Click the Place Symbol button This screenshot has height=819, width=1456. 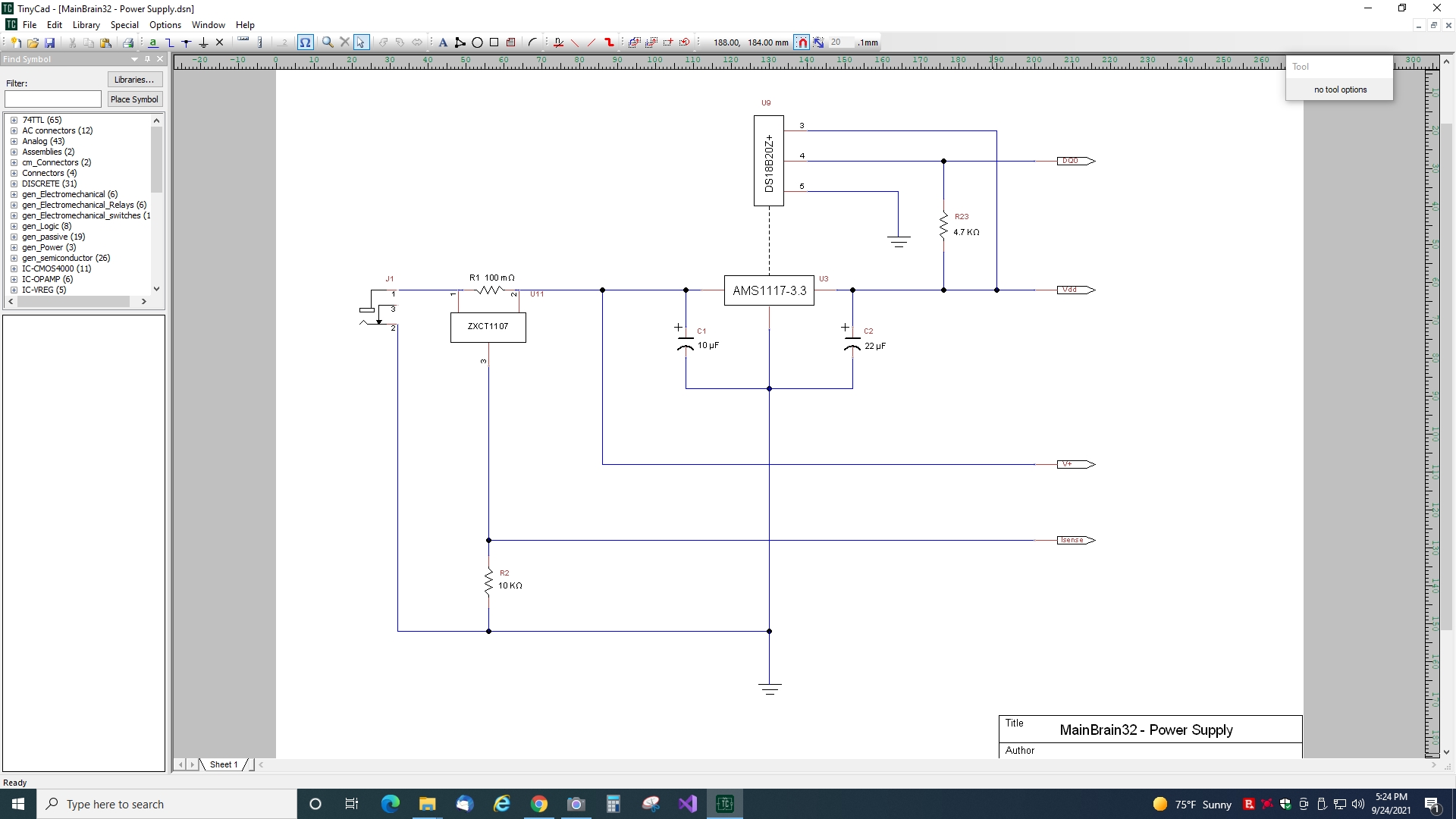(134, 99)
